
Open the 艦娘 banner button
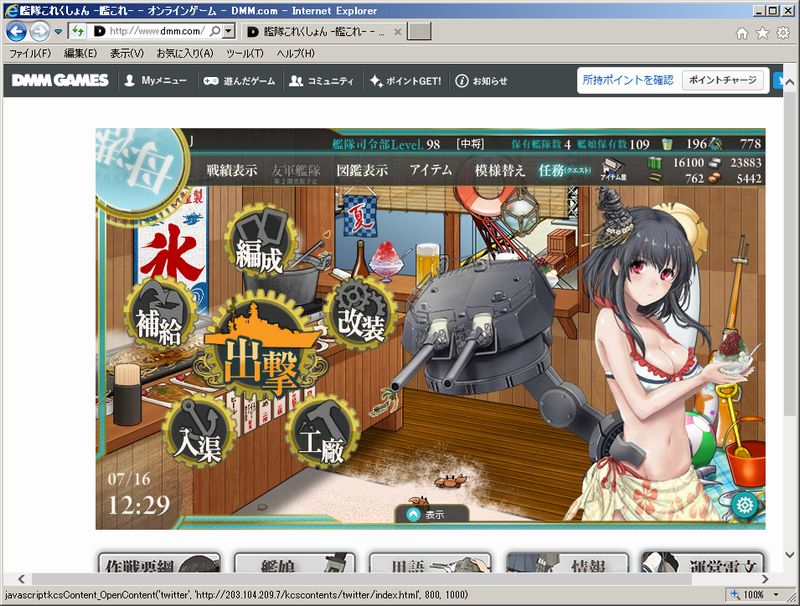295,562
